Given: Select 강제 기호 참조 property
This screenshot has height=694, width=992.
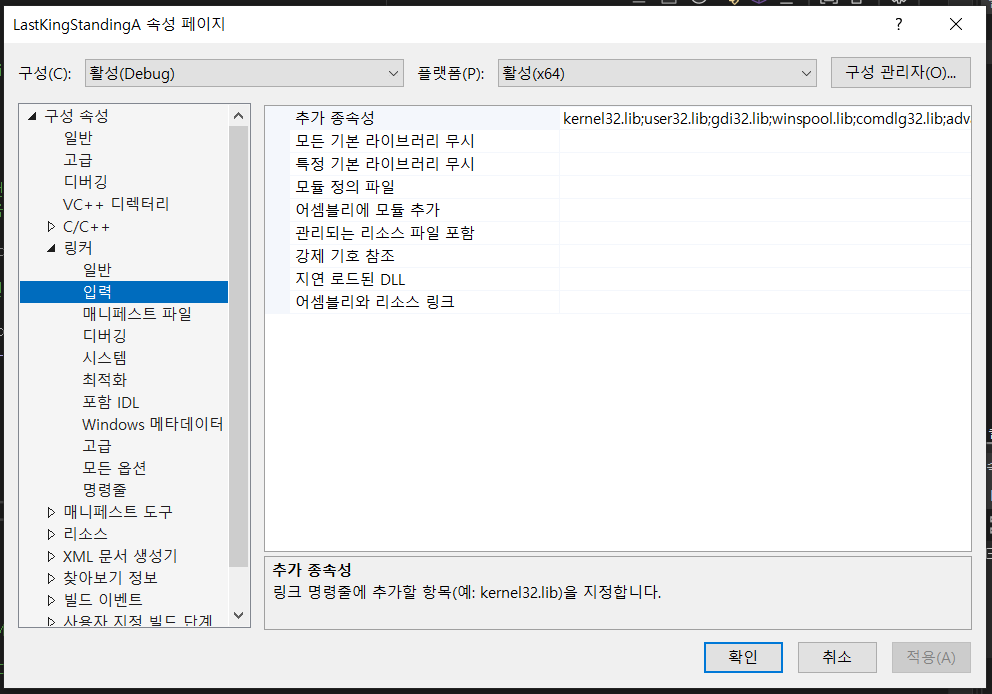Looking at the screenshot, I should [x=345, y=256].
